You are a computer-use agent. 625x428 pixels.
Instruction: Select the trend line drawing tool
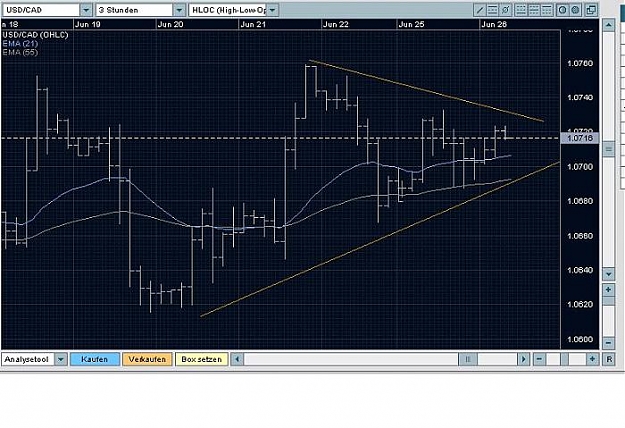480,10
